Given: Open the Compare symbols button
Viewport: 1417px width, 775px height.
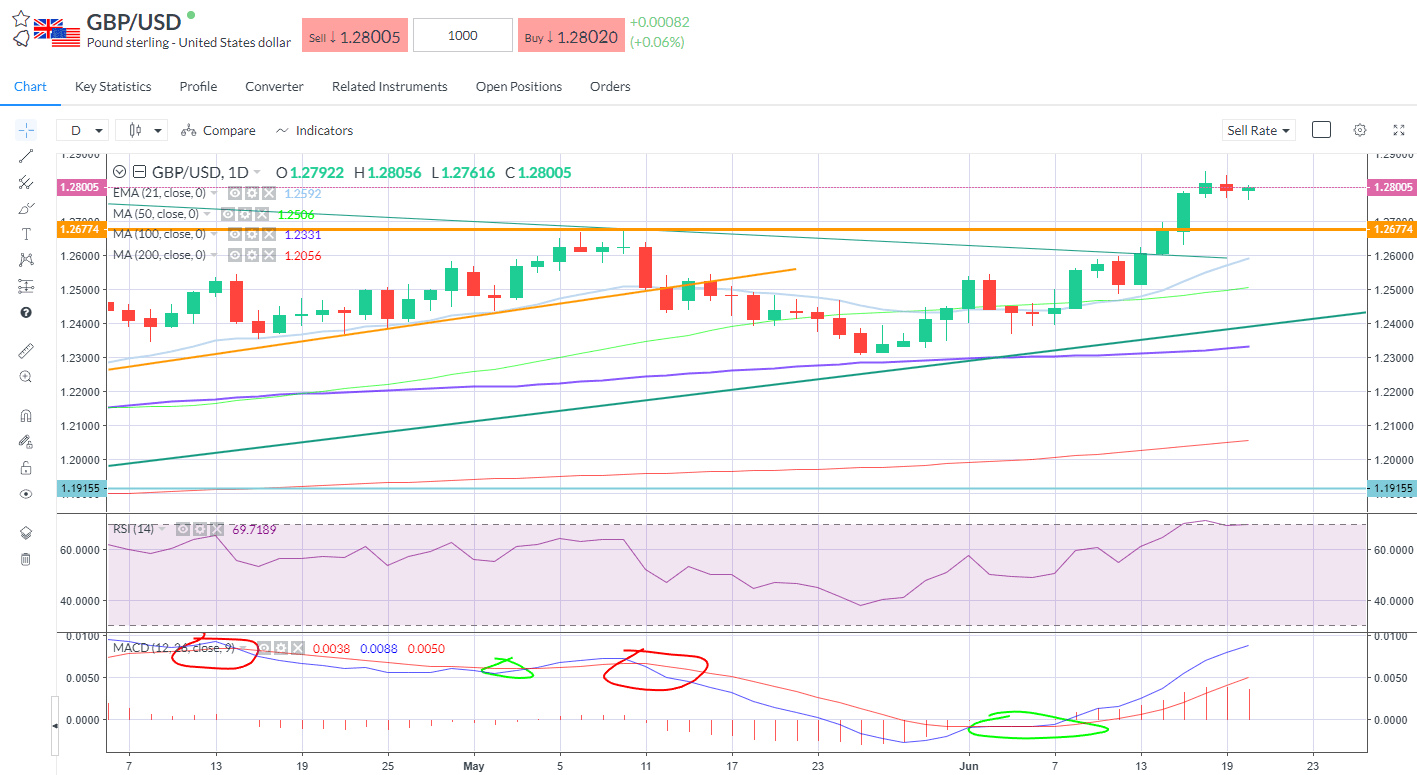Looking at the screenshot, I should click(218, 130).
